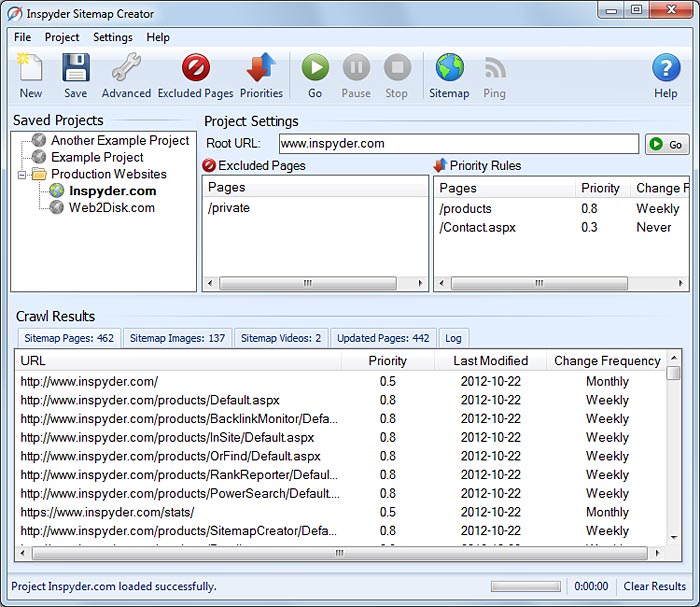Open the Help question mark icon

pyautogui.click(x=666, y=68)
